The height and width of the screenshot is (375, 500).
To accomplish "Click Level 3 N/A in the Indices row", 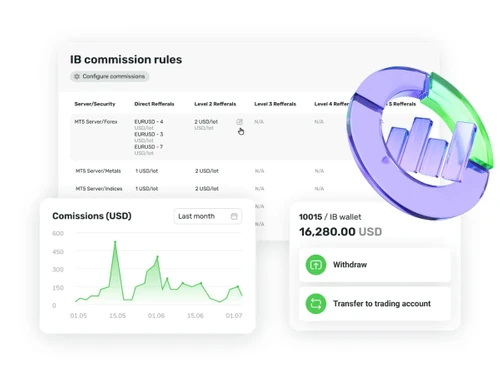I will click(x=260, y=189).
